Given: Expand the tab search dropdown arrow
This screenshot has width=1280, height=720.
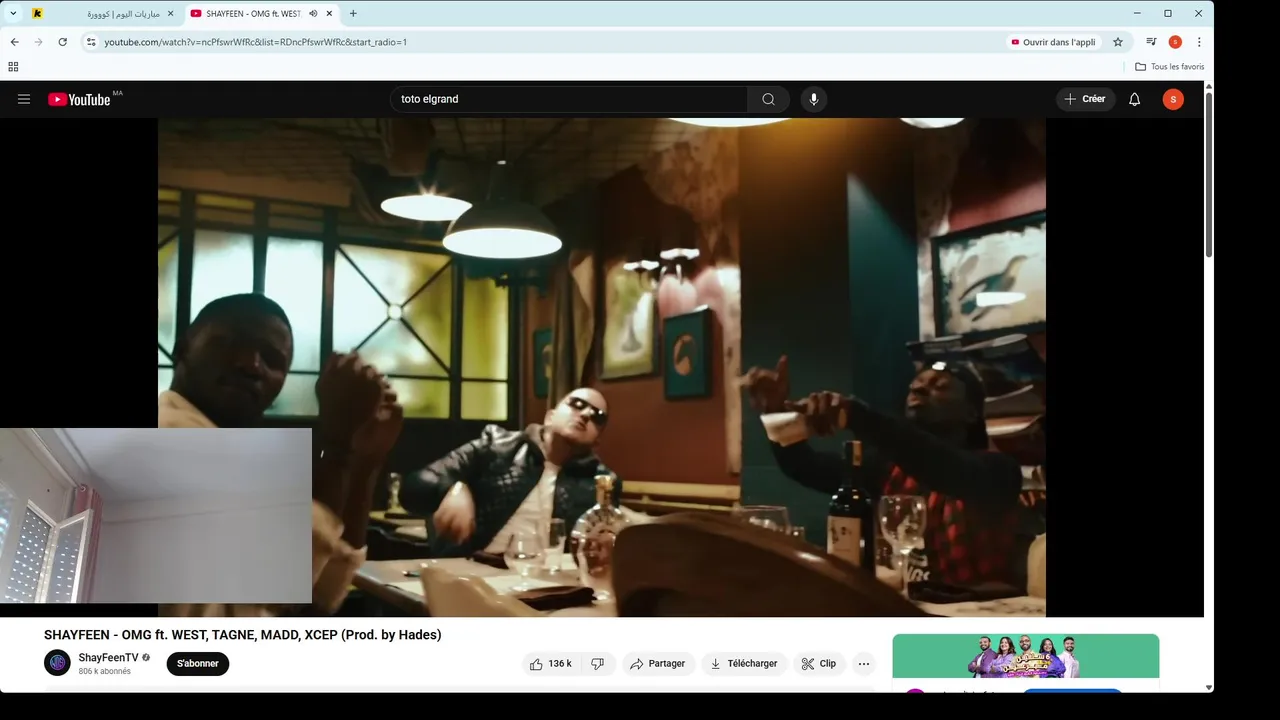Looking at the screenshot, I should 13,13.
